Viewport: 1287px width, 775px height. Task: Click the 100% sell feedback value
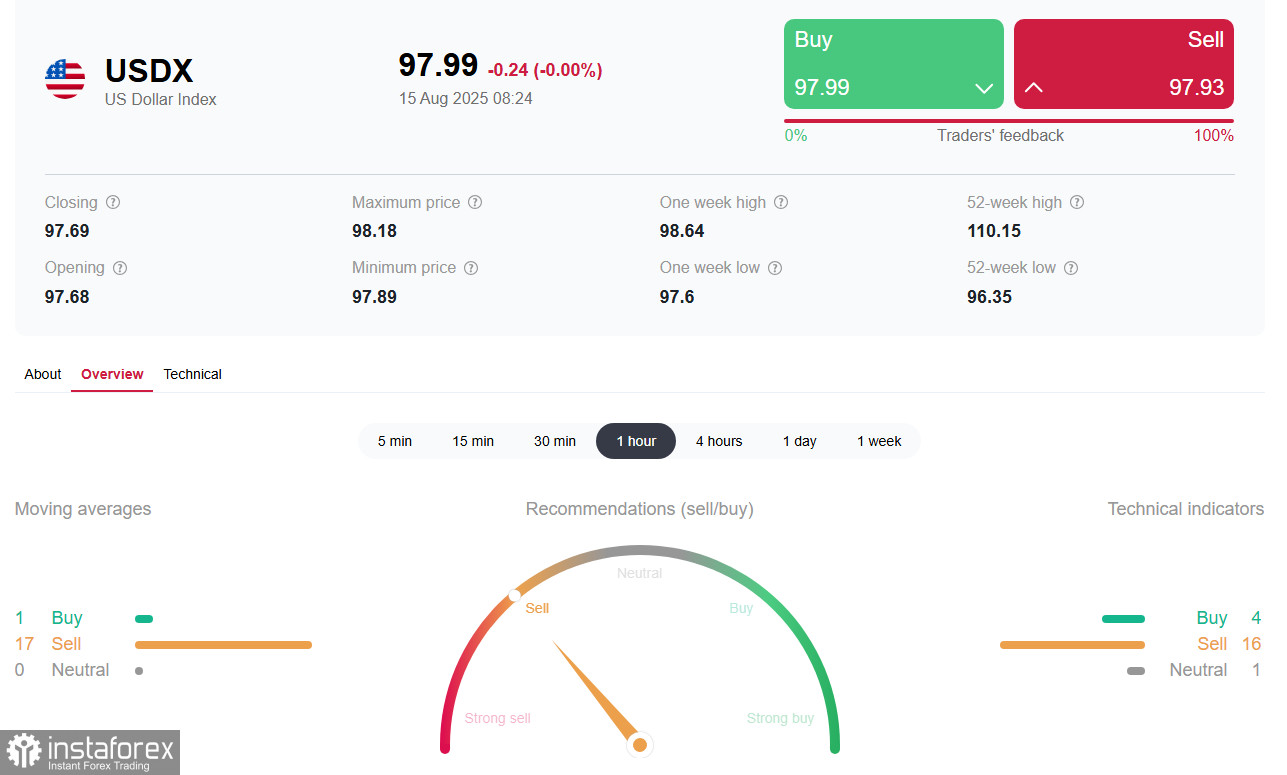click(x=1214, y=135)
